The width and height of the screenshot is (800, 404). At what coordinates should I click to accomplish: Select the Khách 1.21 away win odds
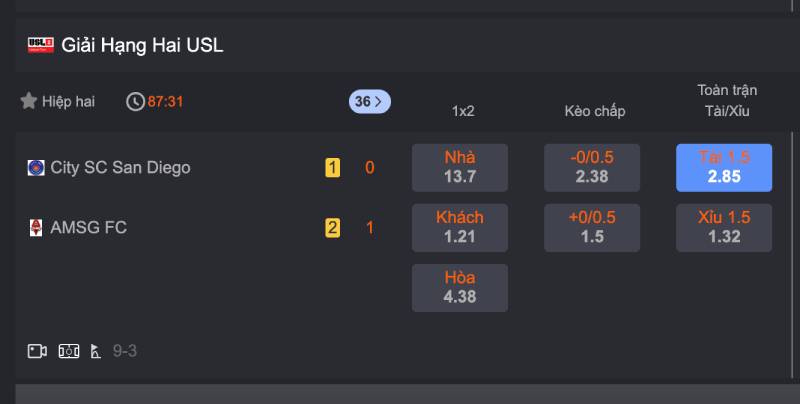(460, 227)
